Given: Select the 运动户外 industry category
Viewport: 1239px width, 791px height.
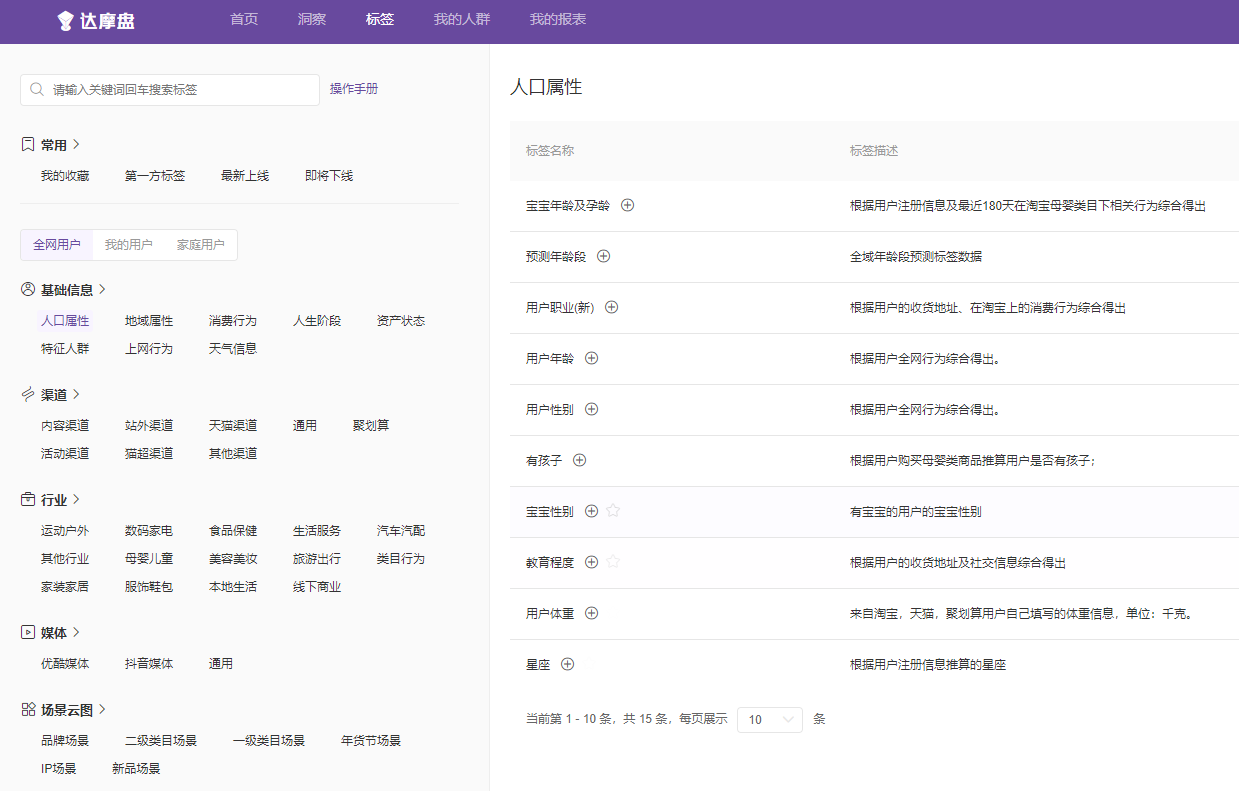Looking at the screenshot, I should click(65, 531).
